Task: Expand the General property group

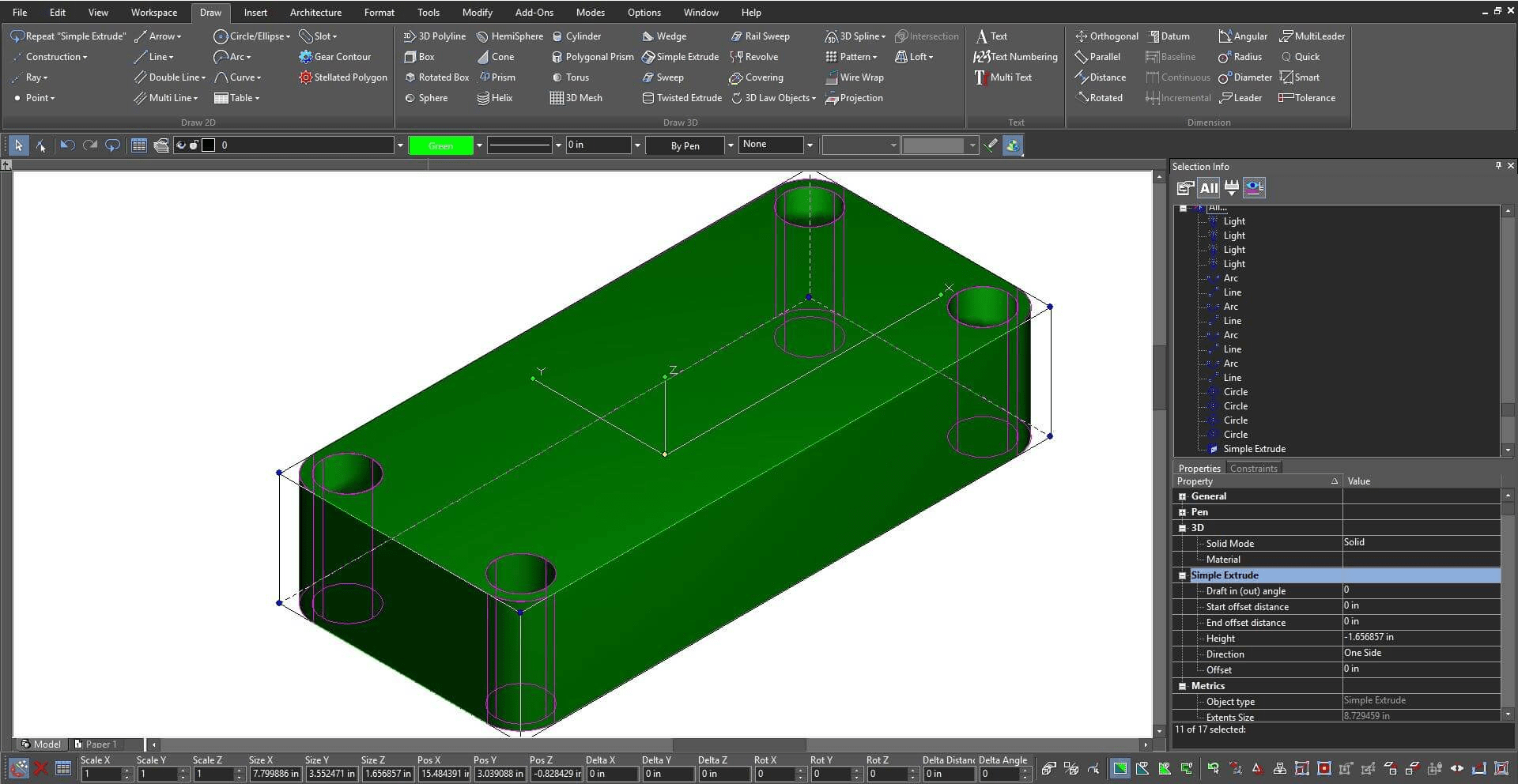Action: pos(1183,496)
